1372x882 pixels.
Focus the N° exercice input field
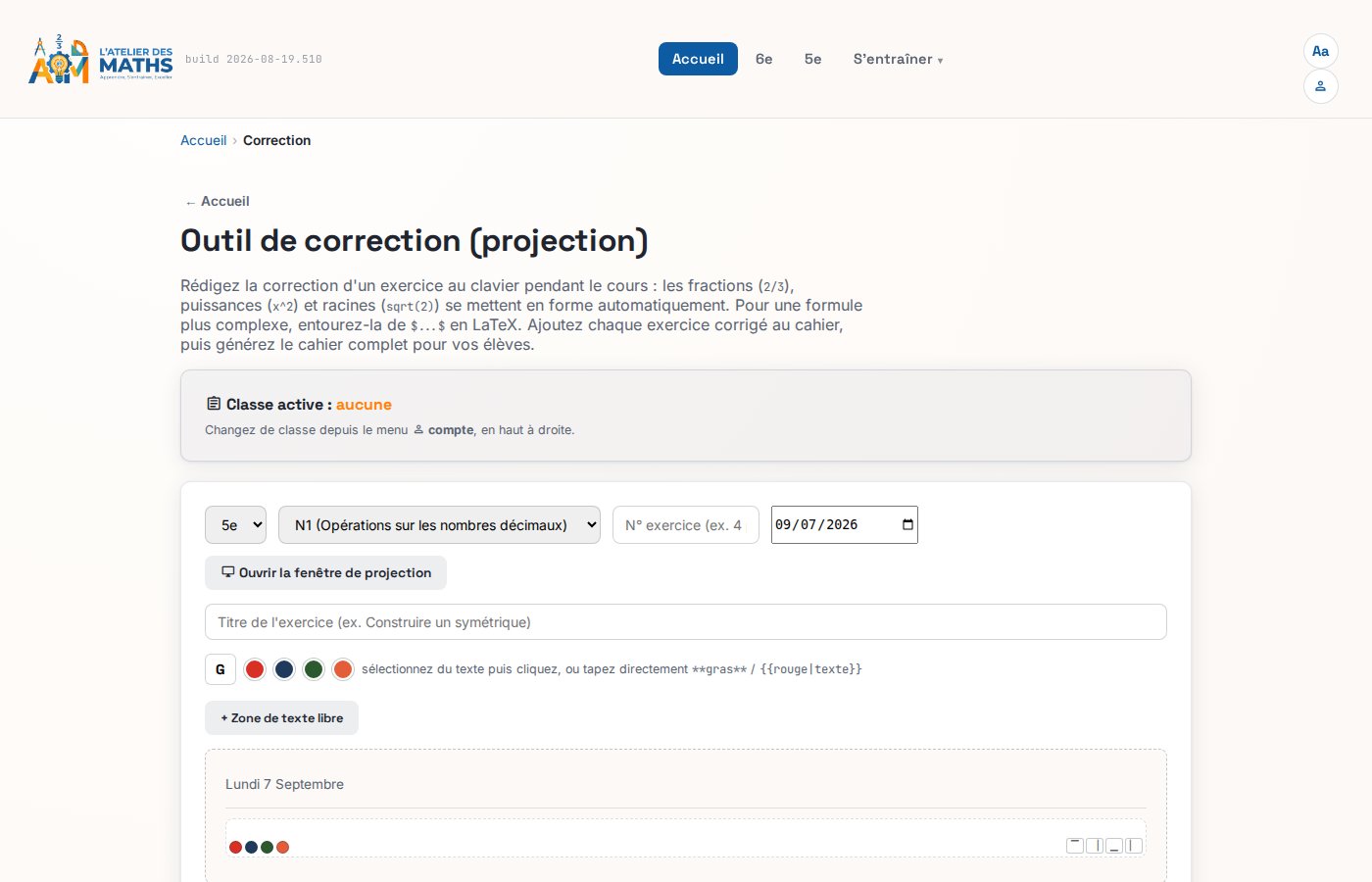686,524
